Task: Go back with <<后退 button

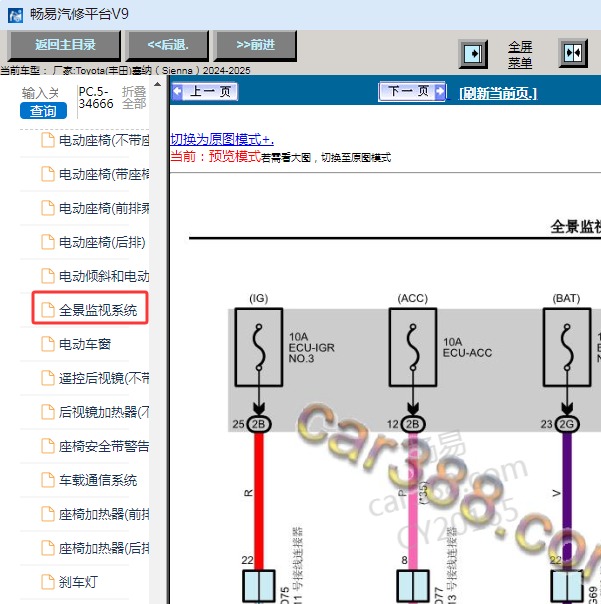Action: (x=168, y=45)
